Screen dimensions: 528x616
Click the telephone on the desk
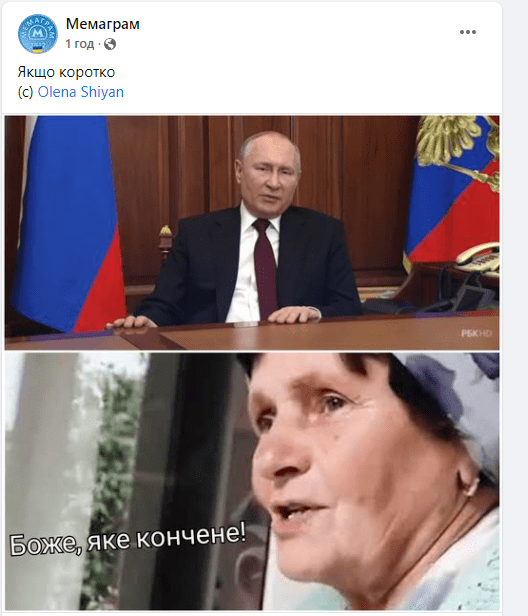(478, 257)
